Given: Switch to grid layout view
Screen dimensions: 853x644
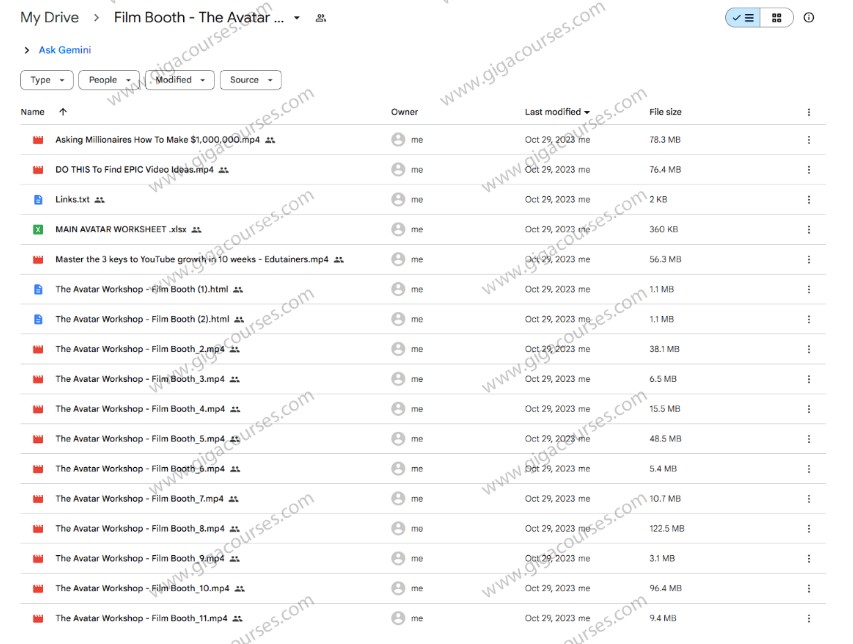Looking at the screenshot, I should pyautogui.click(x=776, y=18).
